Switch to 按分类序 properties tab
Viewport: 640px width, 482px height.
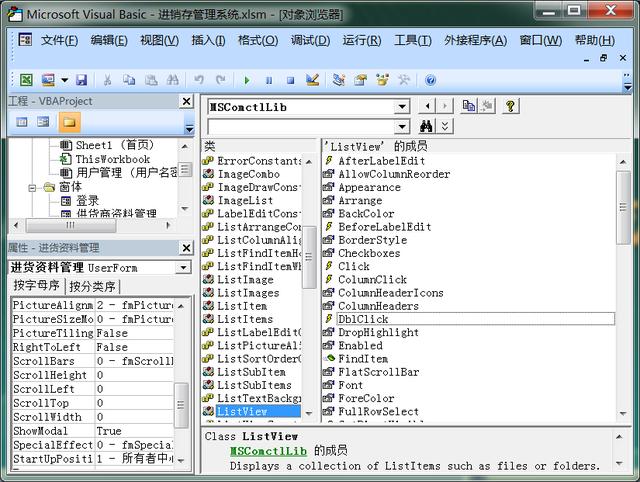click(93, 286)
